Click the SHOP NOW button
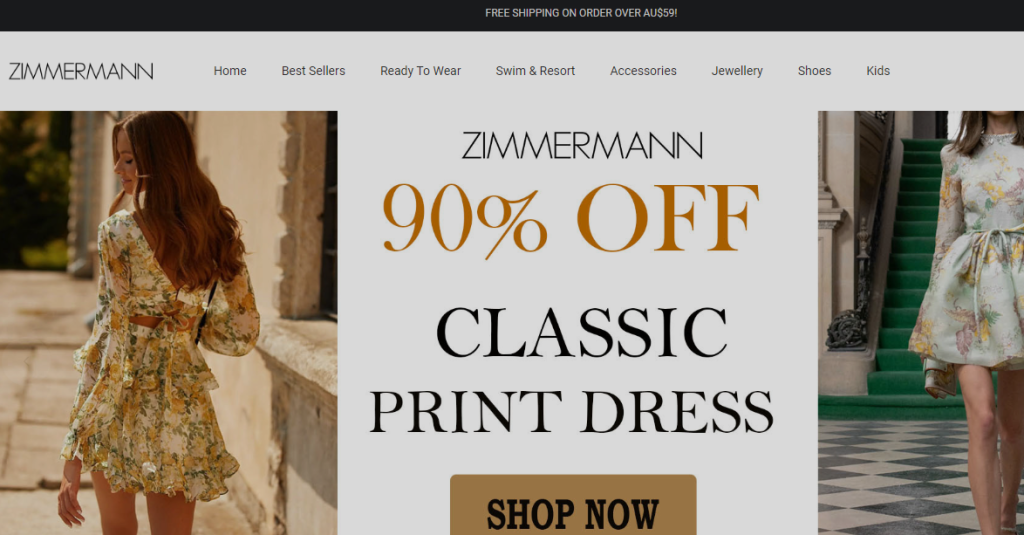The width and height of the screenshot is (1024, 535). click(x=573, y=506)
